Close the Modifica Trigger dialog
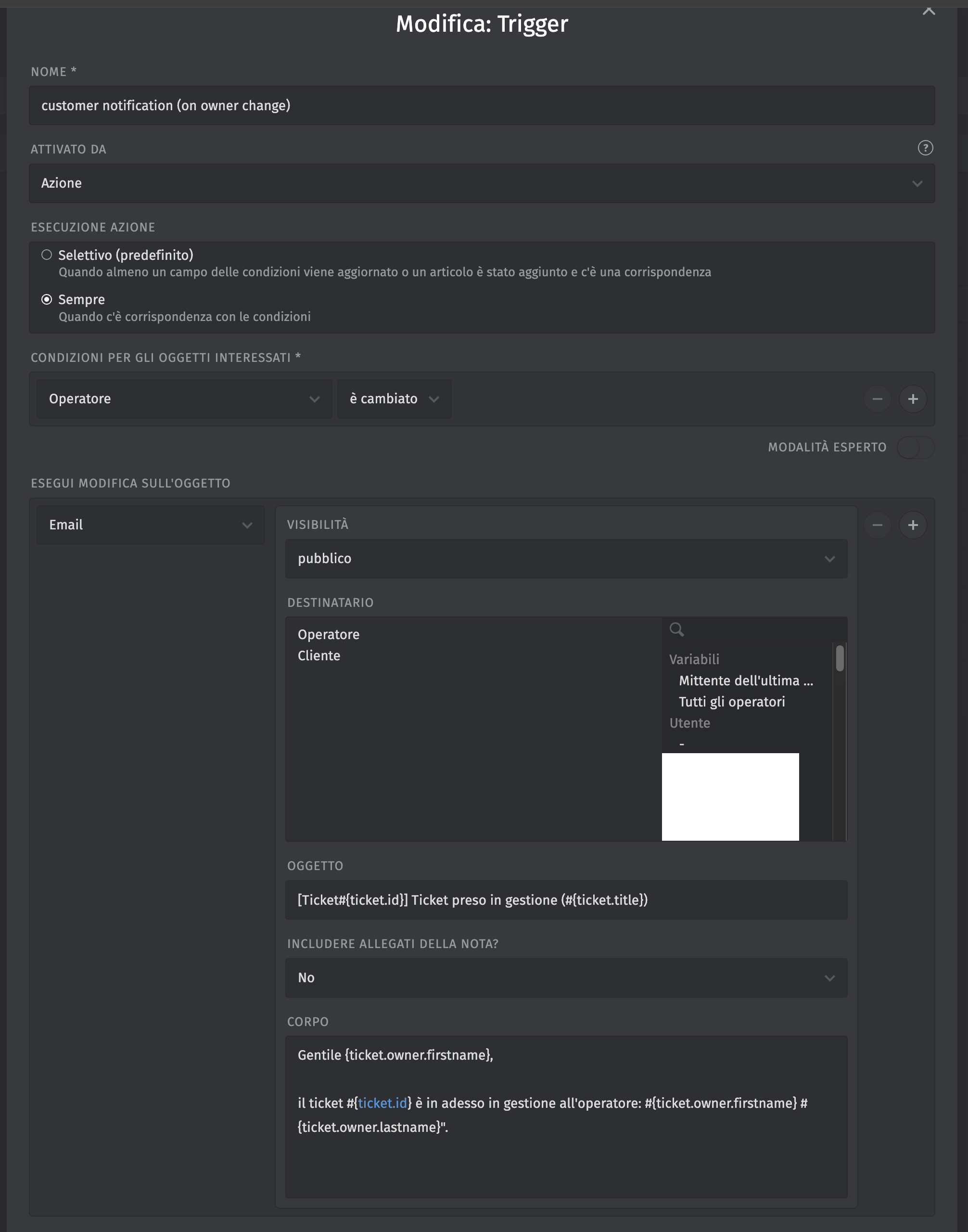The height and width of the screenshot is (1232, 968). pyautogui.click(x=929, y=11)
